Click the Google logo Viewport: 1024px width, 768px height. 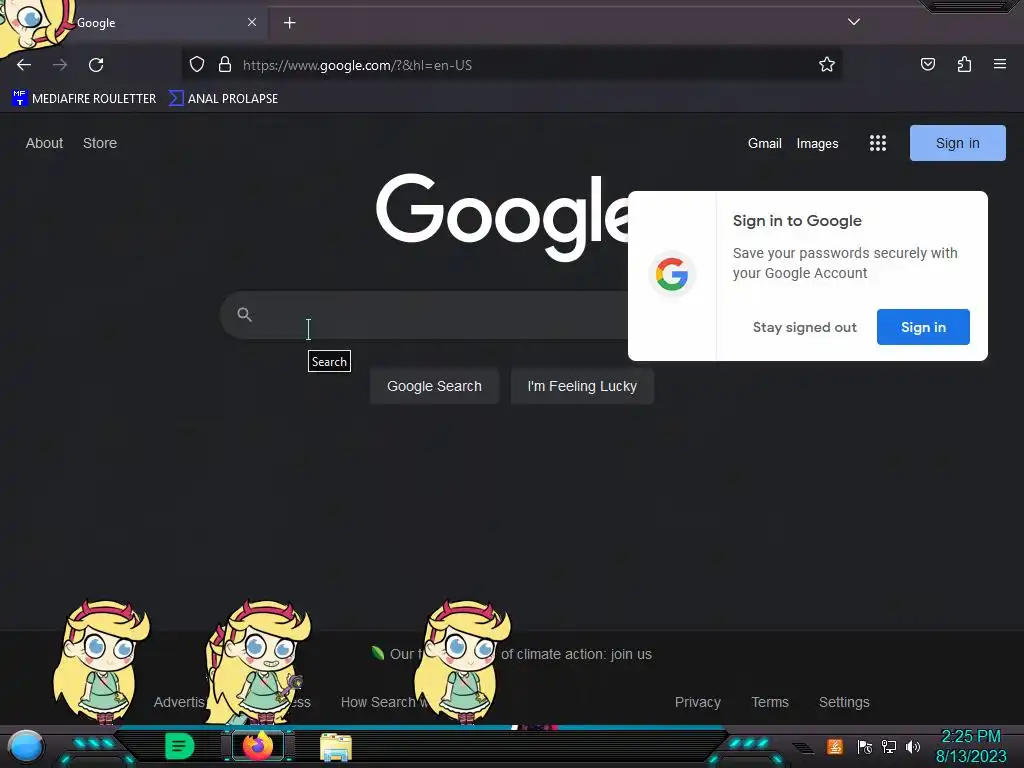(x=503, y=217)
